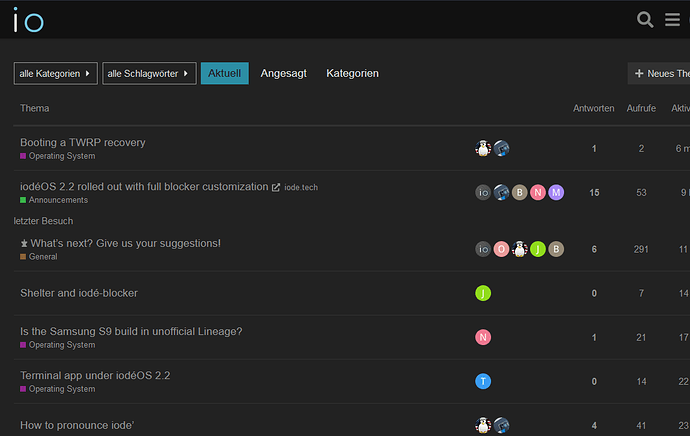Open topic Terminal app under iodéOS 2.2
690x436 pixels.
coord(95,375)
